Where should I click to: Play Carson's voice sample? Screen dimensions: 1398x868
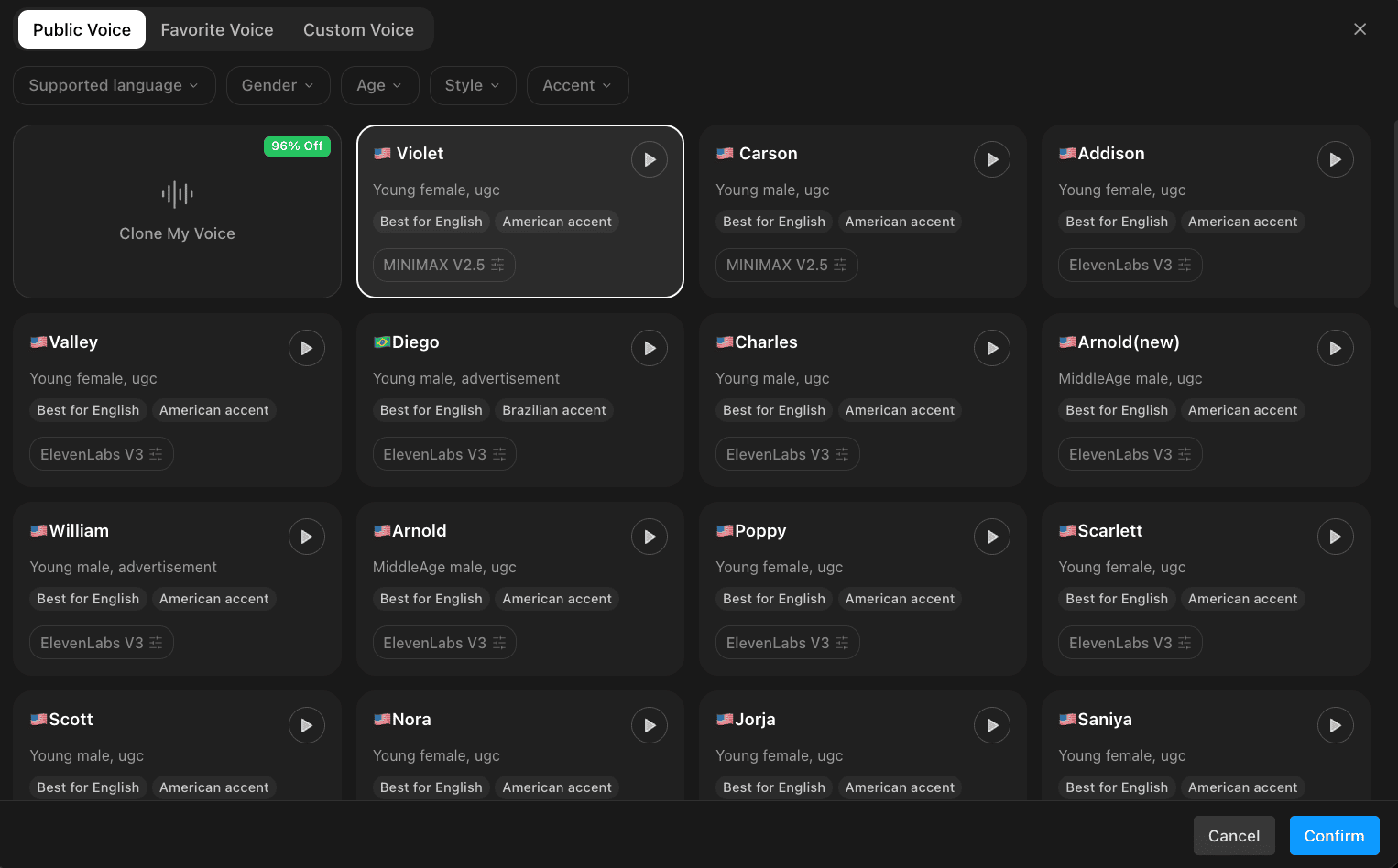click(992, 159)
